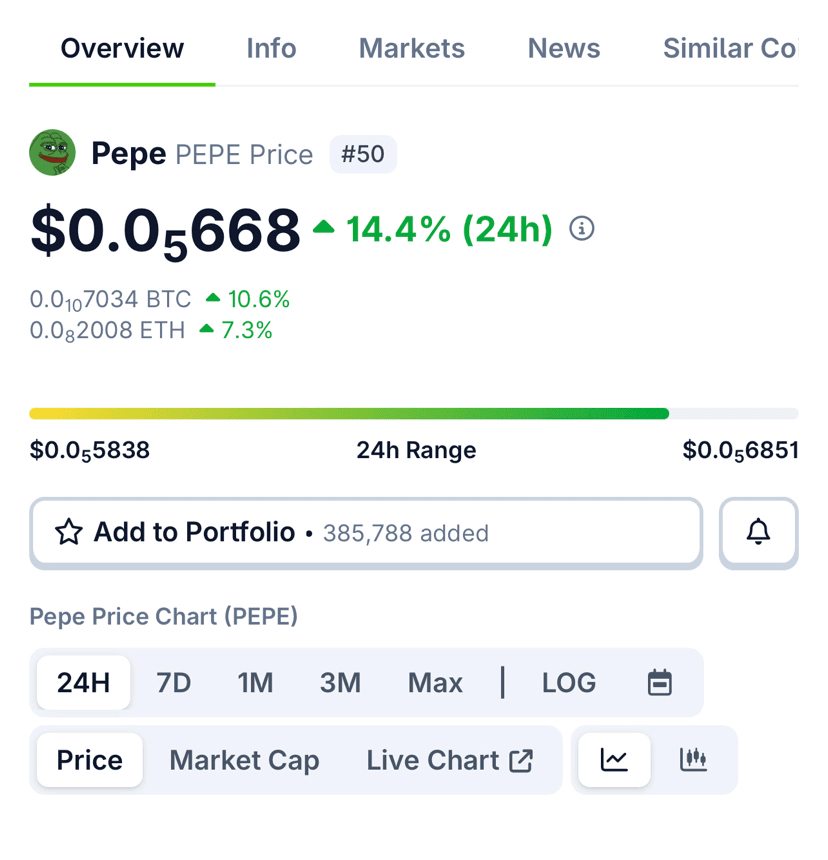The height and width of the screenshot is (860, 828).
Task: Open price alert bell icon
Action: (759, 532)
